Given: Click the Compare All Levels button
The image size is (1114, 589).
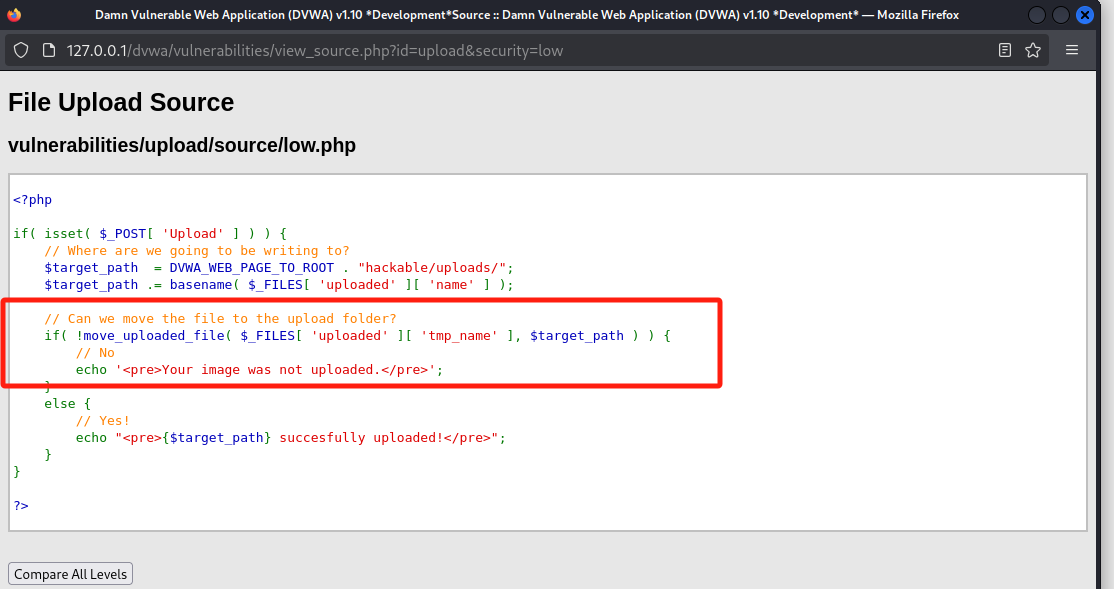Looking at the screenshot, I should tap(70, 574).
